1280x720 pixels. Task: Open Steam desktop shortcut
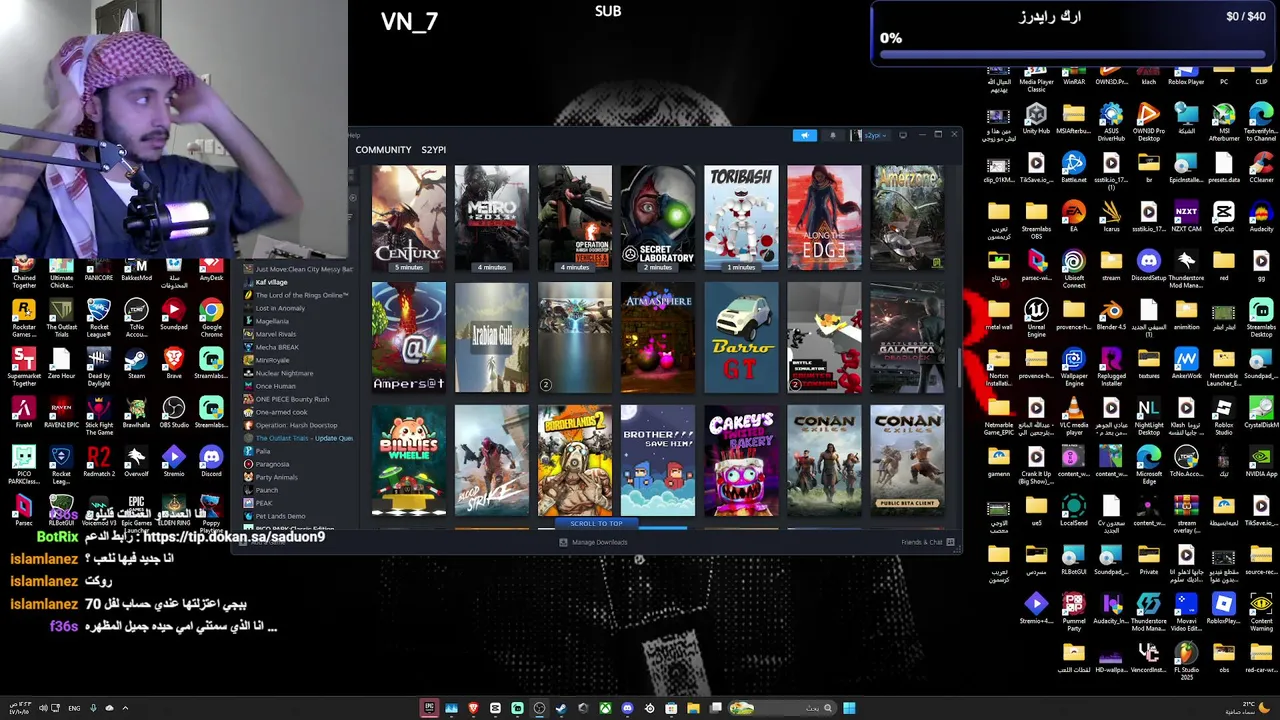(x=136, y=364)
